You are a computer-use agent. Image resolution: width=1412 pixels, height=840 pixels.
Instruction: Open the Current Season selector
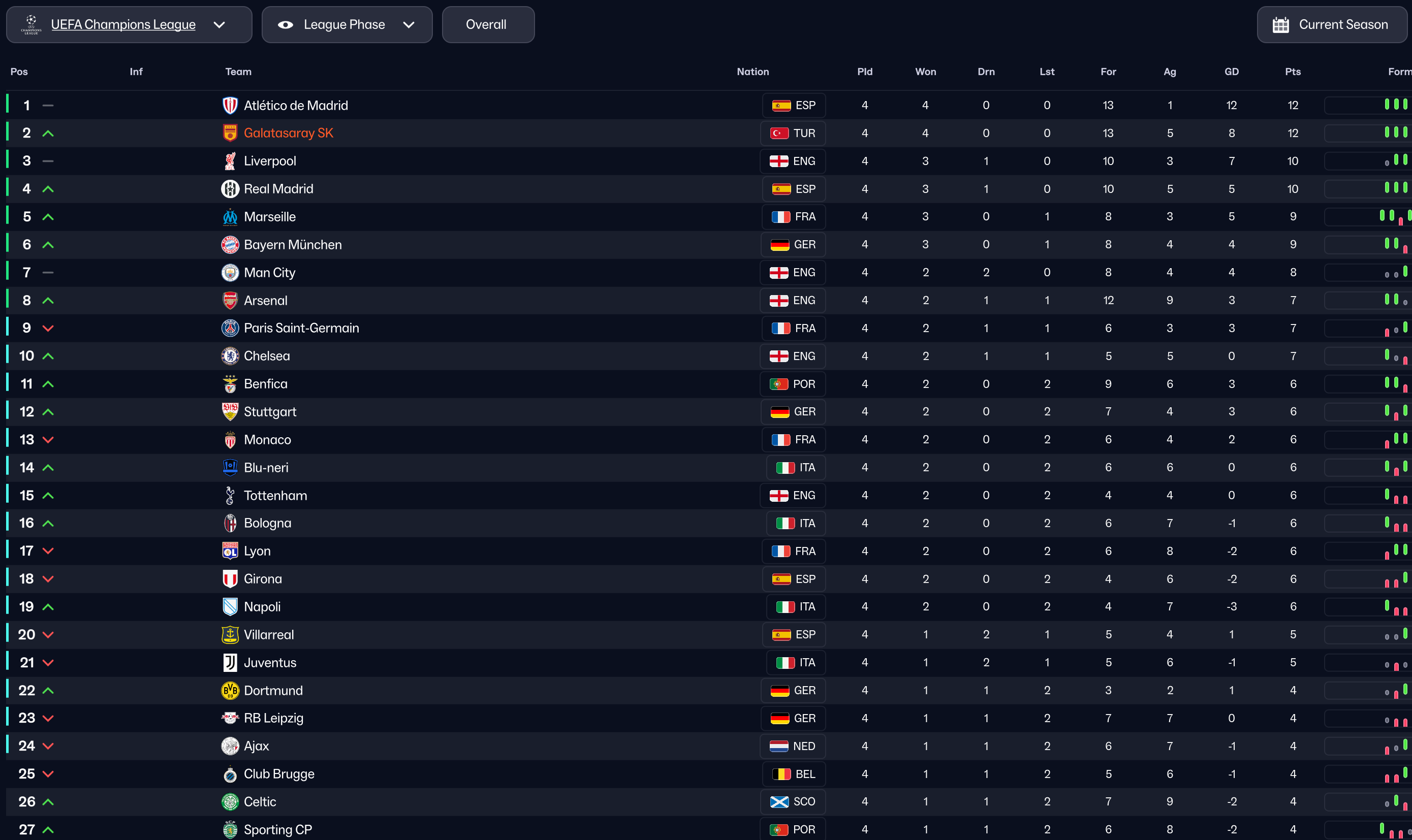point(1331,25)
